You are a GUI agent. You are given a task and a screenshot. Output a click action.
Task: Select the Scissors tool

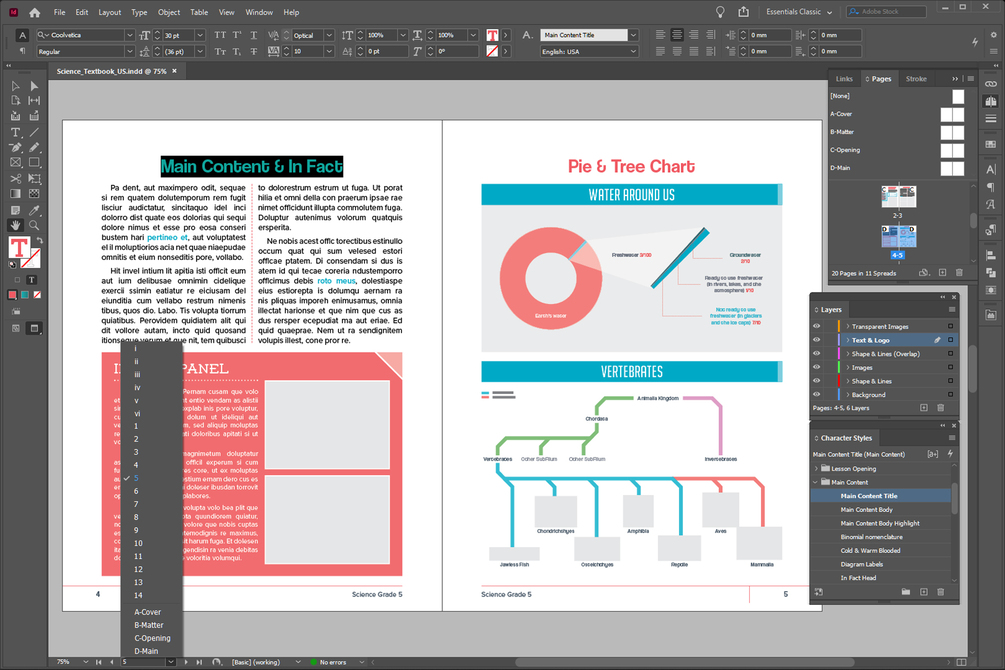pos(15,179)
